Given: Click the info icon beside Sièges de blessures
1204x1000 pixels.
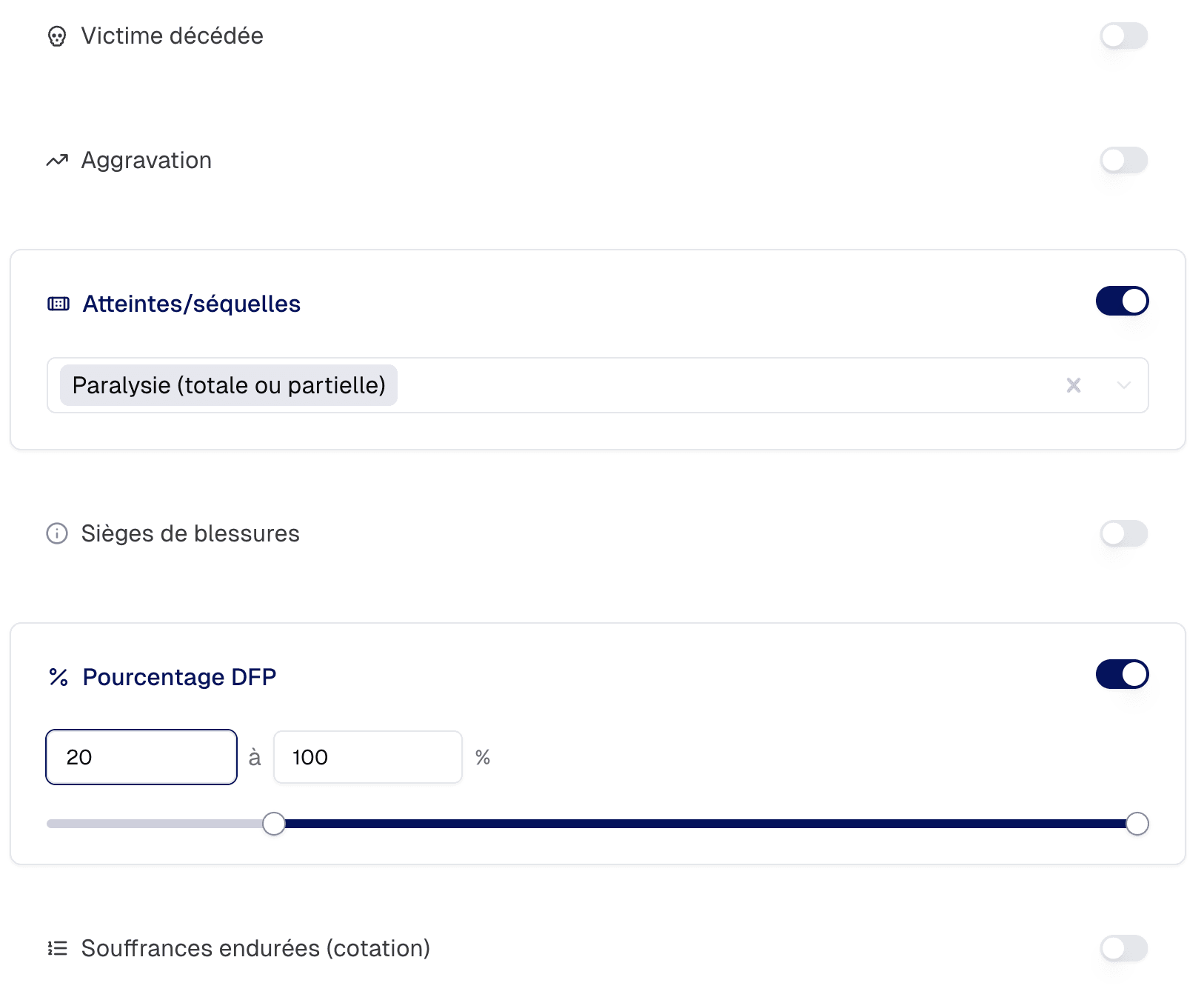Looking at the screenshot, I should (57, 533).
